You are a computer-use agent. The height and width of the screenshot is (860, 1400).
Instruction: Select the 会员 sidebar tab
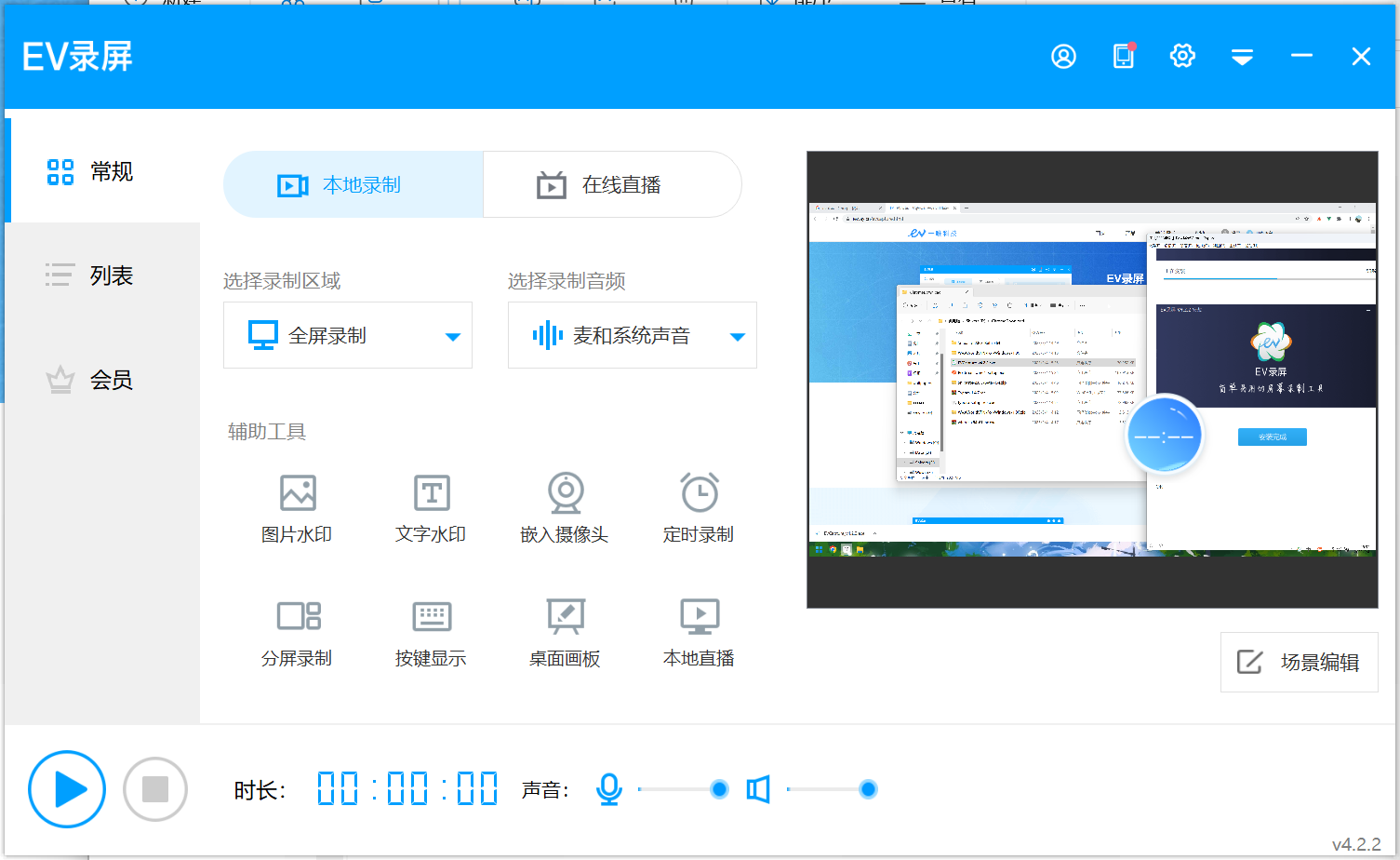click(x=102, y=380)
